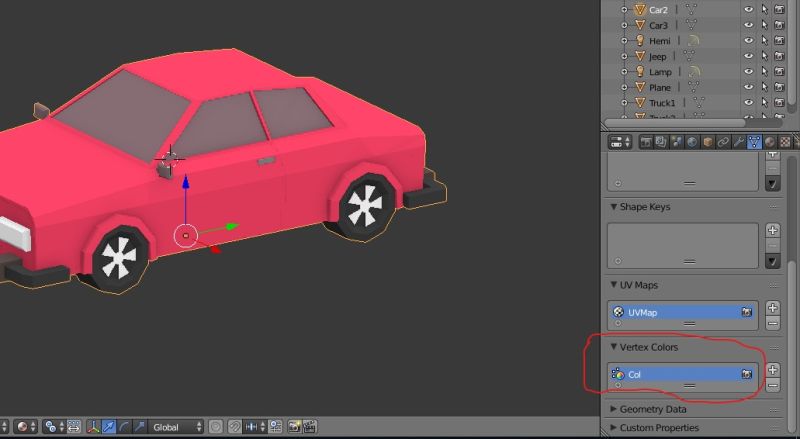
Task: Switch to the Modifiers wrench tab
Action: click(x=738, y=142)
